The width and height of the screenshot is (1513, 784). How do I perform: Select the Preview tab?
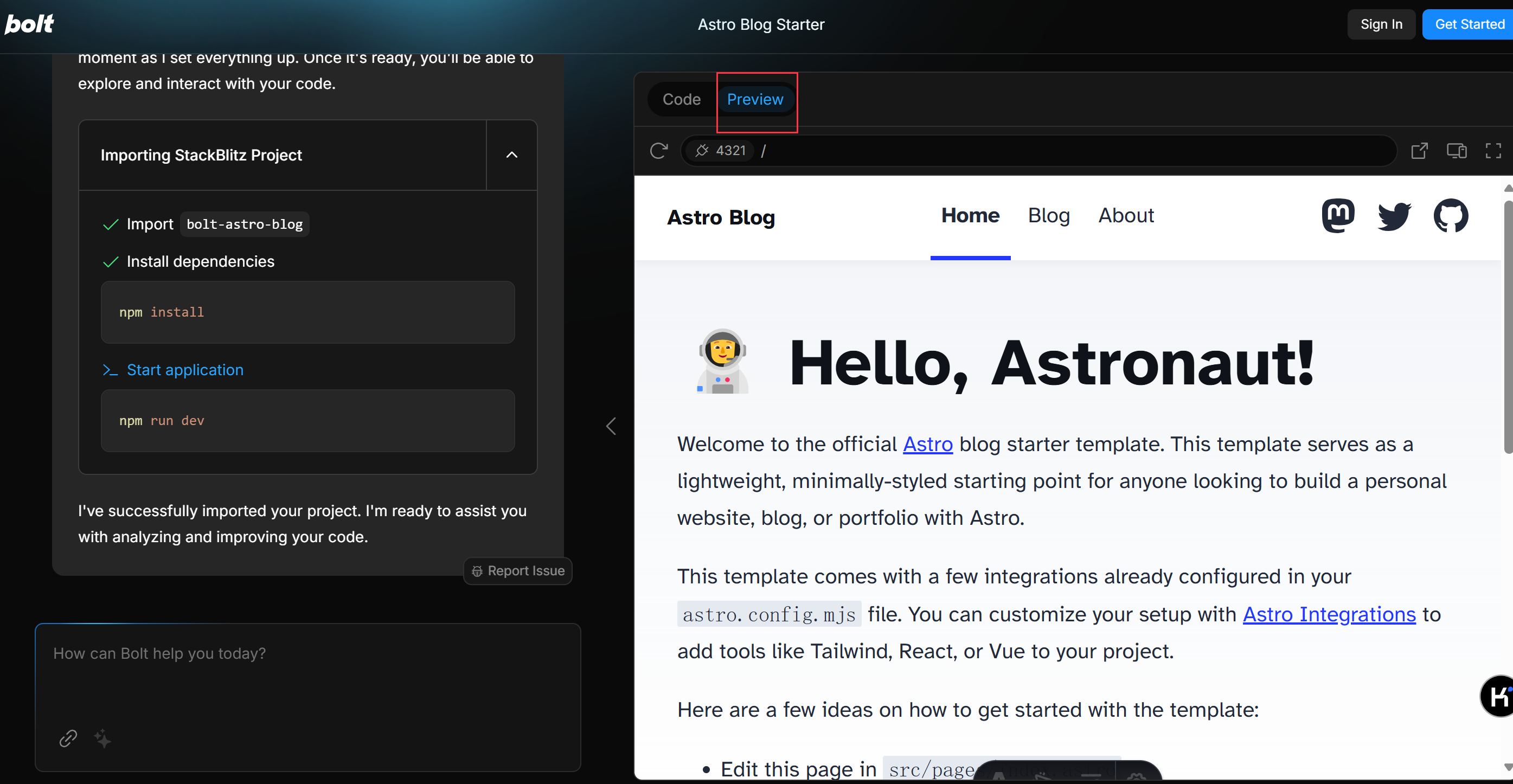coord(755,99)
